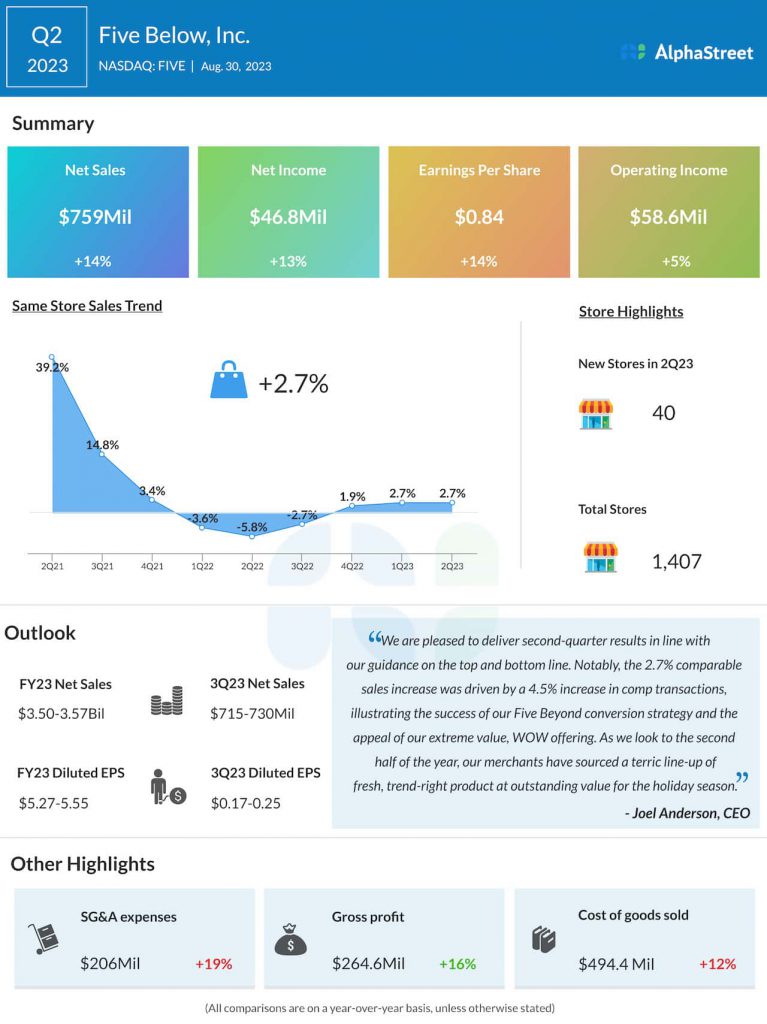Select the Net Income summary card
Viewport: 767px width, 1024px height.
click(288, 212)
